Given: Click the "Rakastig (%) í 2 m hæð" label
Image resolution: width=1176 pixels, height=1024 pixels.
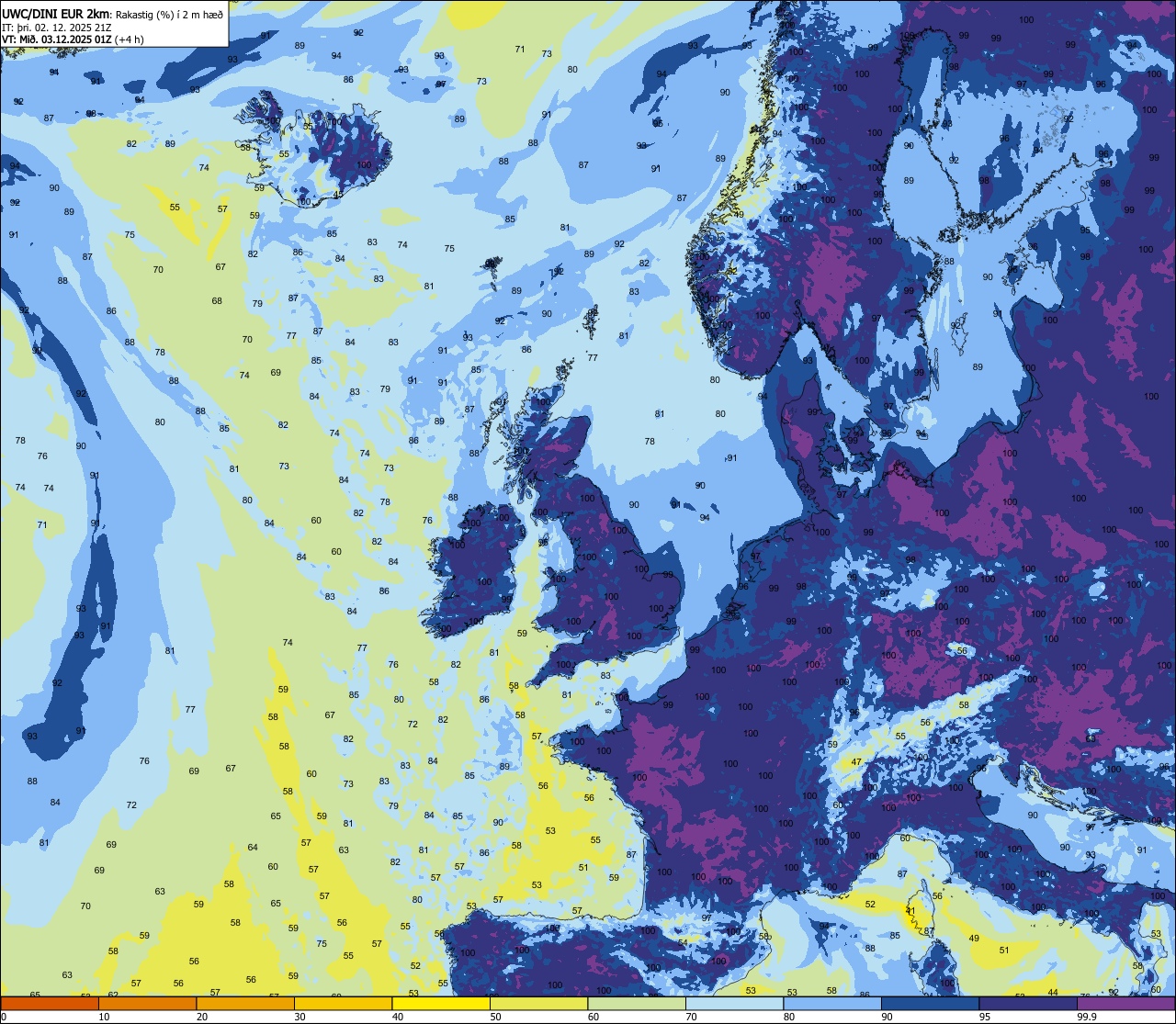Looking at the screenshot, I should click(169, 15).
